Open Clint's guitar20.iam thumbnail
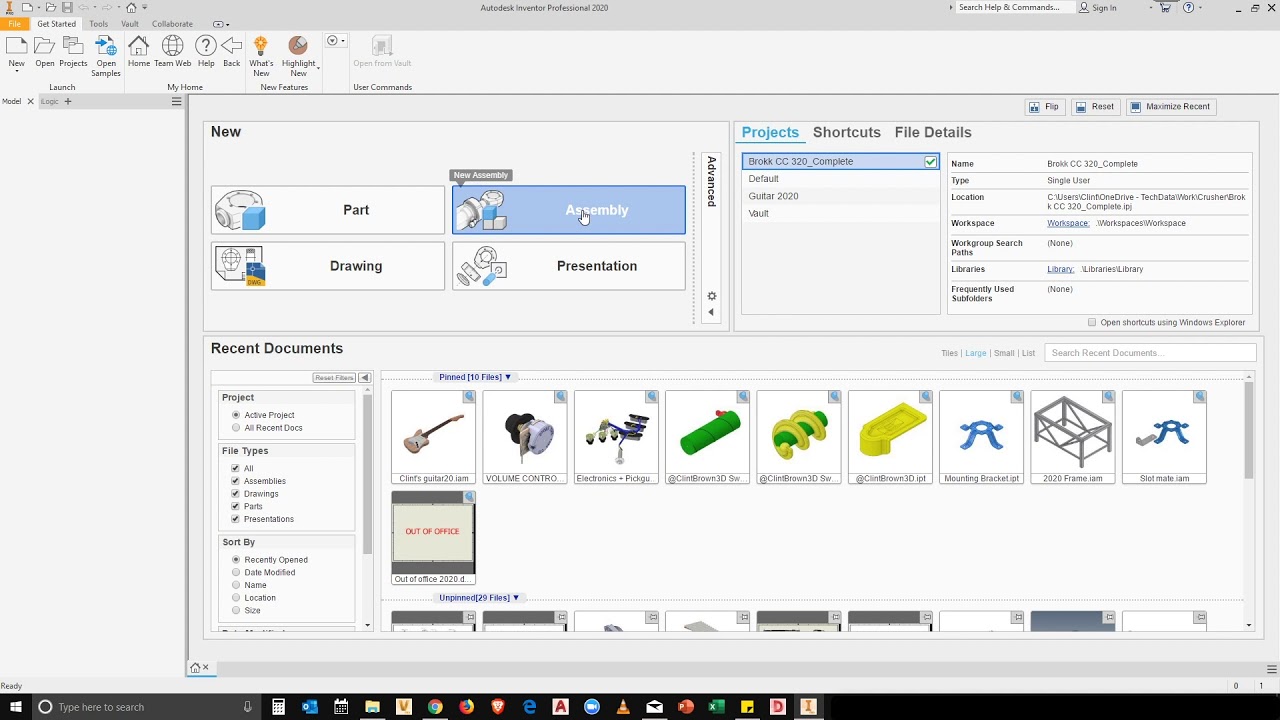This screenshot has width=1280, height=720. click(x=433, y=437)
